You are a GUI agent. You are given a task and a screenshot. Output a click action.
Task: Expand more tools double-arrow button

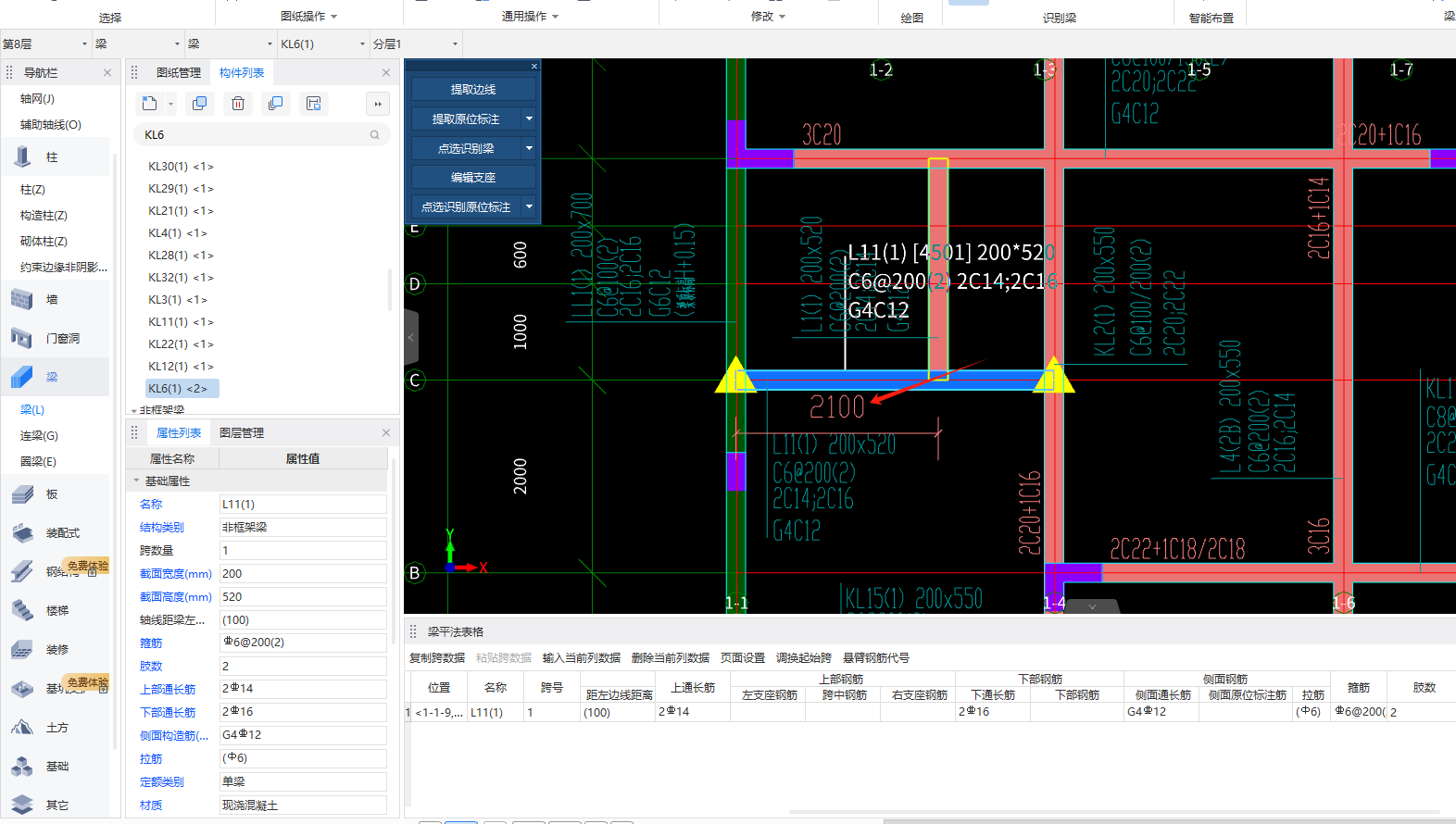(x=378, y=104)
